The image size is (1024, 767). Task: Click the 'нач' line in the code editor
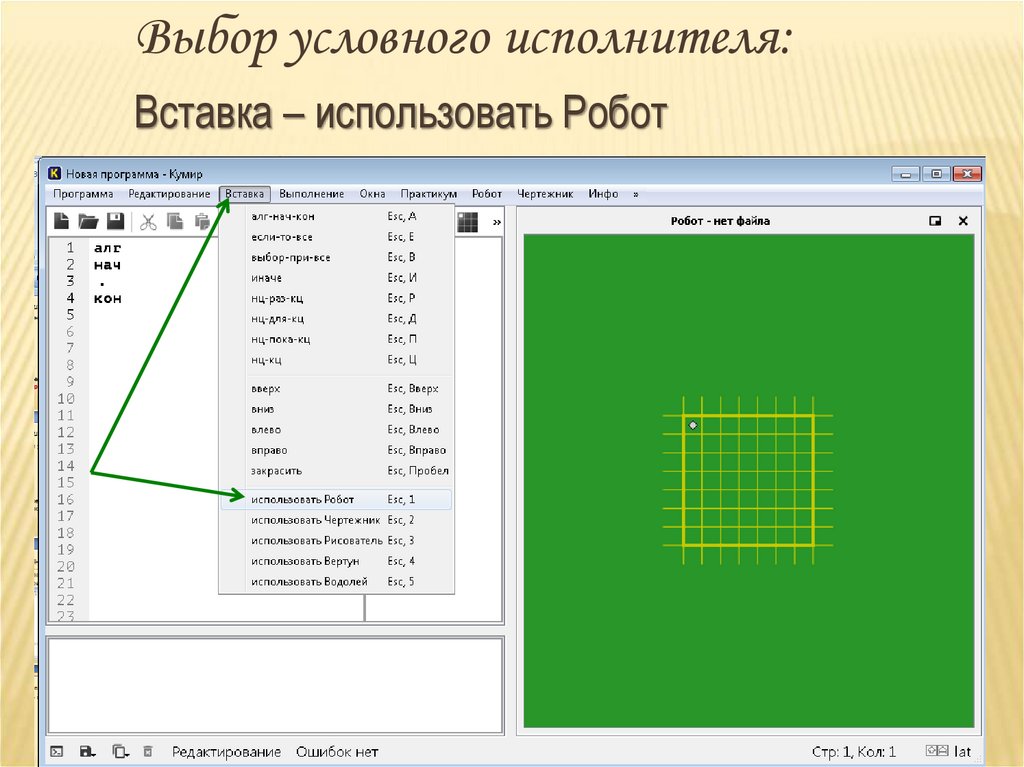(x=107, y=265)
